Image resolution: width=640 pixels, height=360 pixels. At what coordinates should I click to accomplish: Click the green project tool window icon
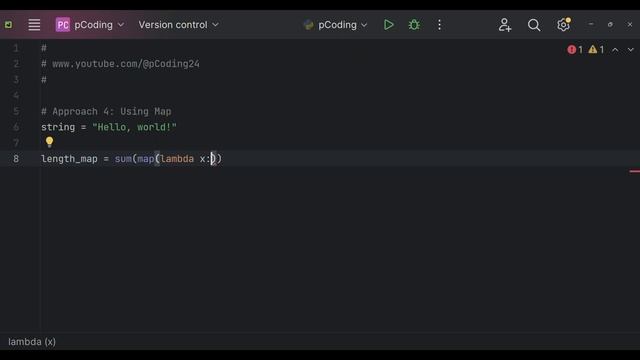pos(9,25)
